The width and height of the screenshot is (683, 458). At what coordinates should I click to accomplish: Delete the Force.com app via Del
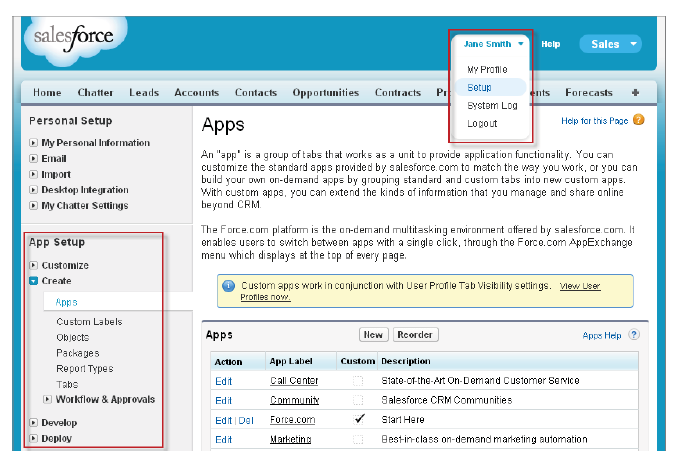click(246, 420)
